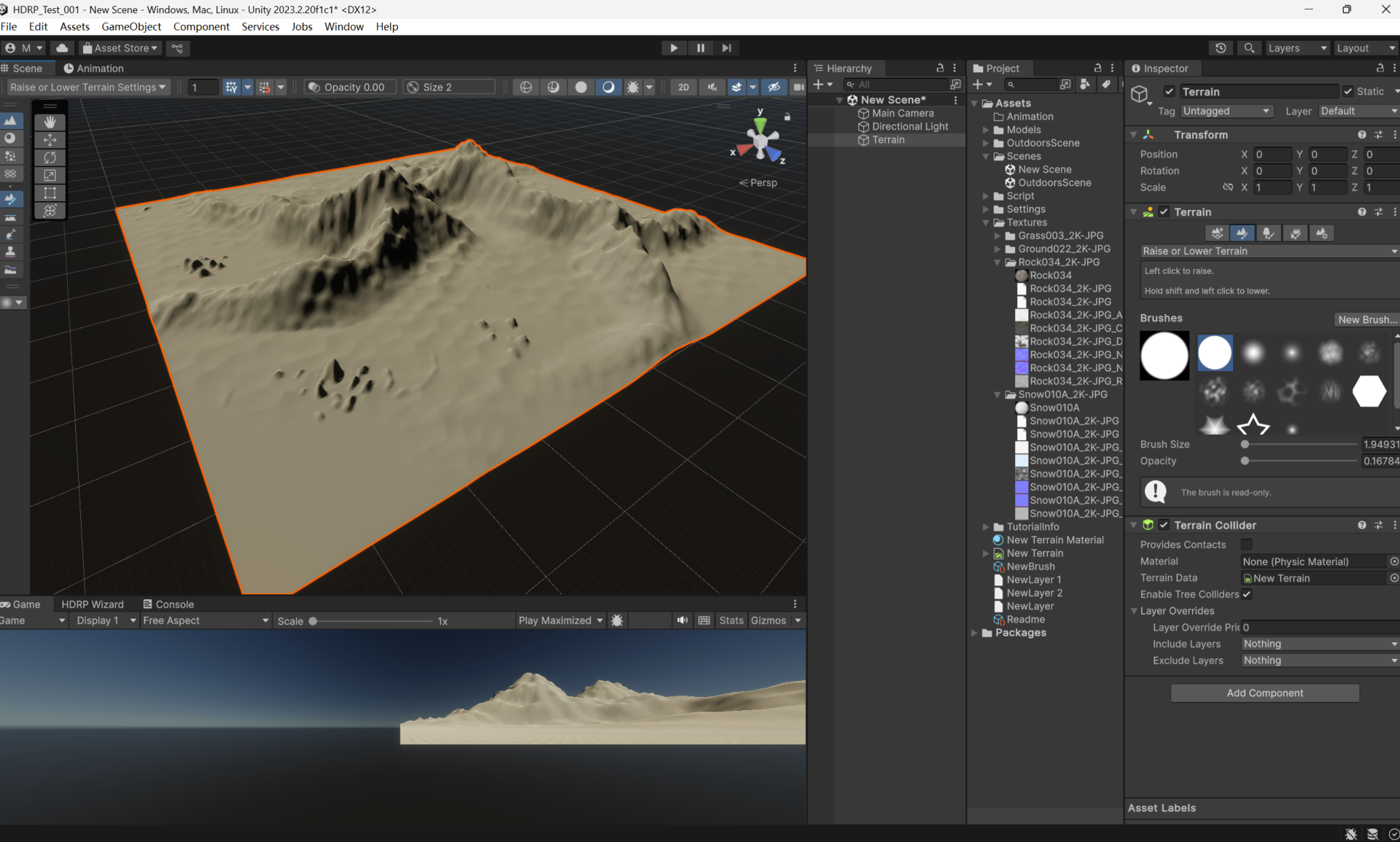Click the Pause button
The image size is (1400, 842).
(x=701, y=48)
